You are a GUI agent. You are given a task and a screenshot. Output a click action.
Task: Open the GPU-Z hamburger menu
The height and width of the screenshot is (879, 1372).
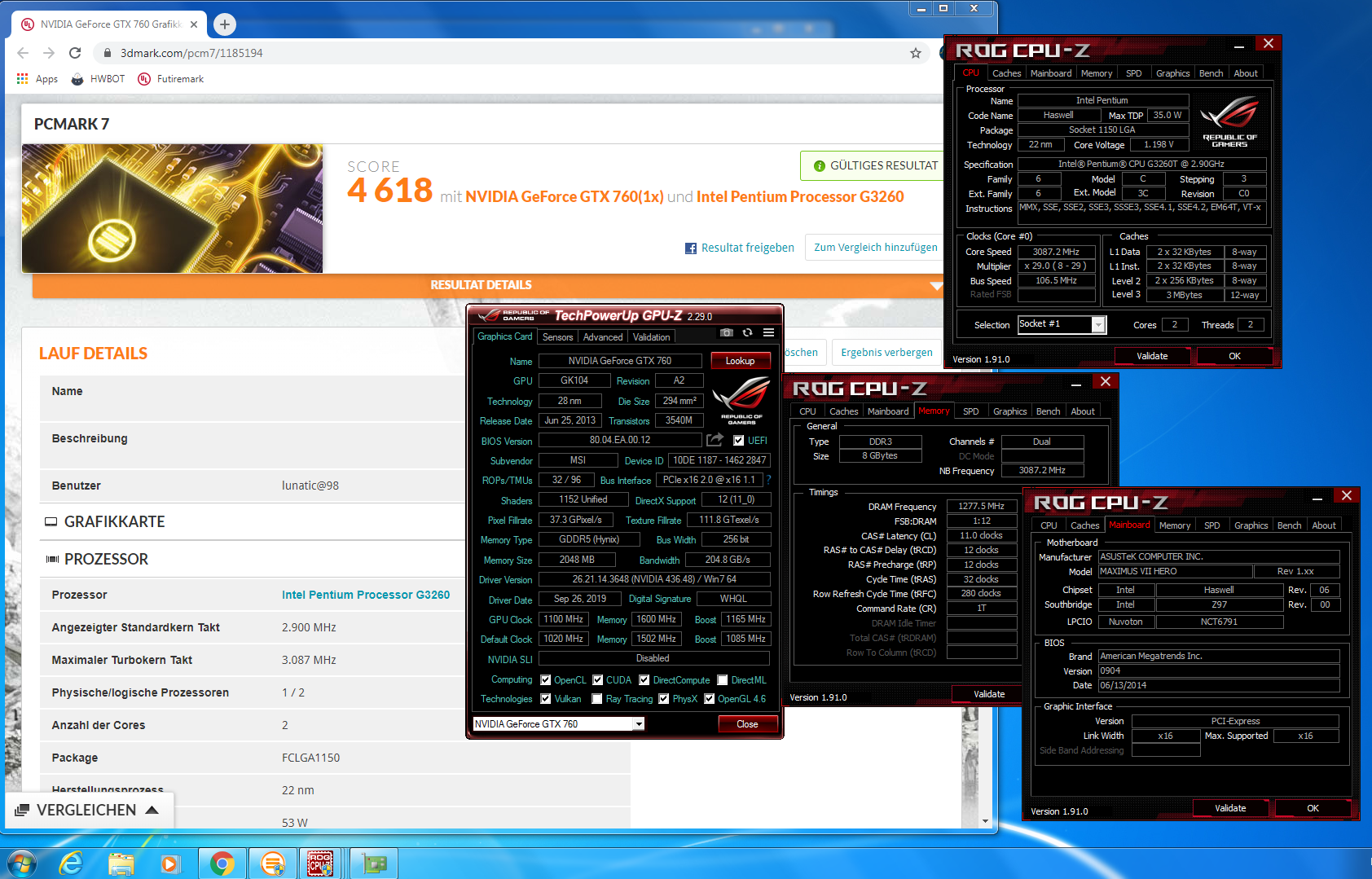[x=768, y=332]
